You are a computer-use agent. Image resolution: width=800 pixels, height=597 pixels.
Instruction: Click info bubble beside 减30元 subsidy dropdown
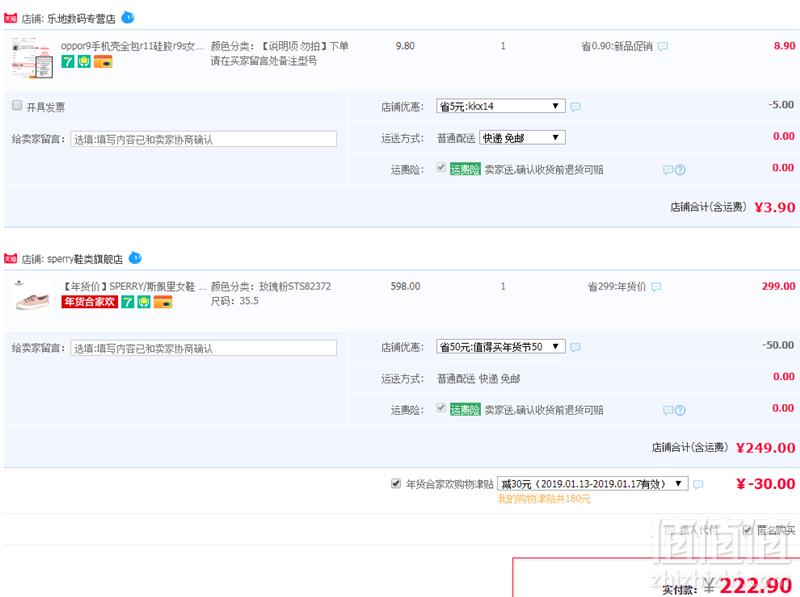pos(698,484)
